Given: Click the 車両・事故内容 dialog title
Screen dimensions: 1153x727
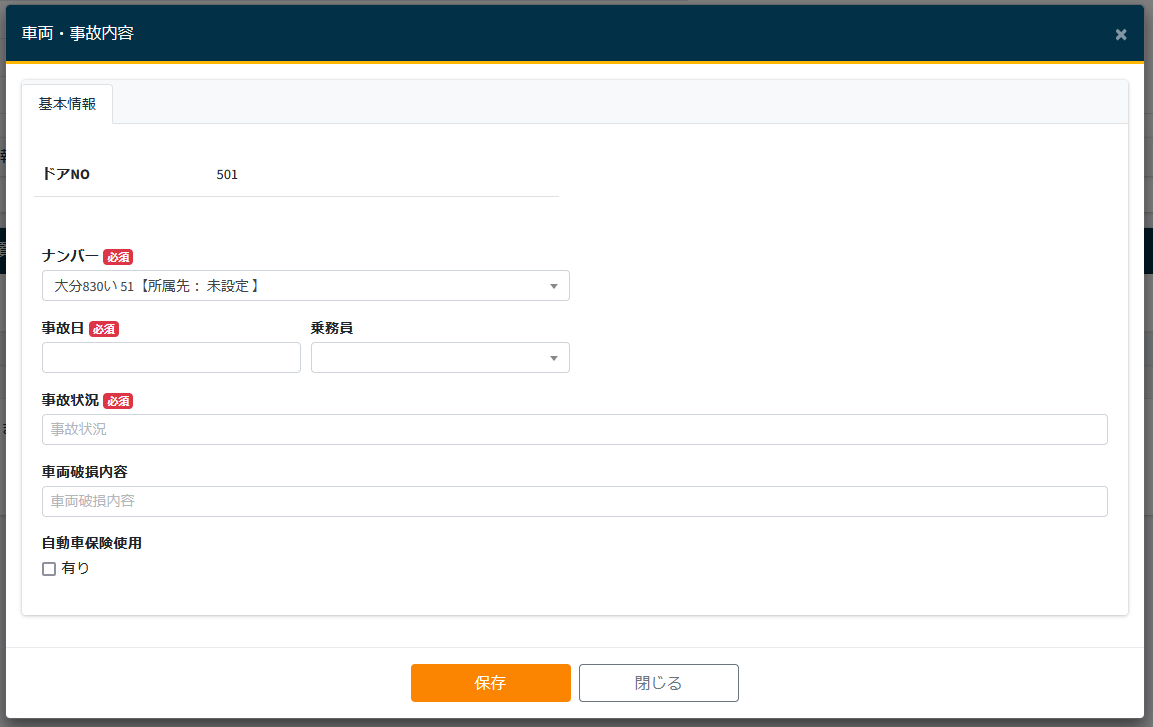Looking at the screenshot, I should coord(78,34).
